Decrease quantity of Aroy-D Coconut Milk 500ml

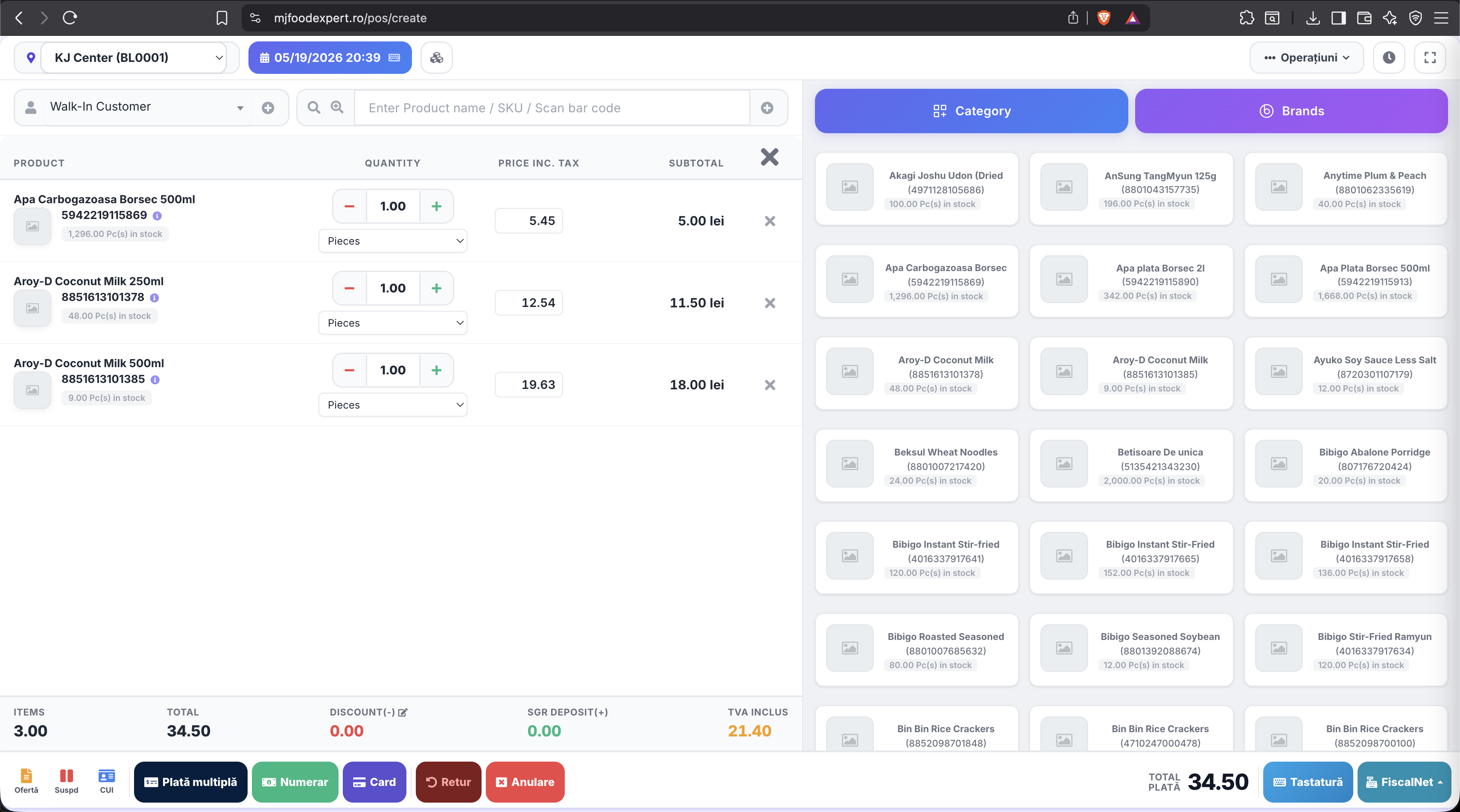point(350,370)
